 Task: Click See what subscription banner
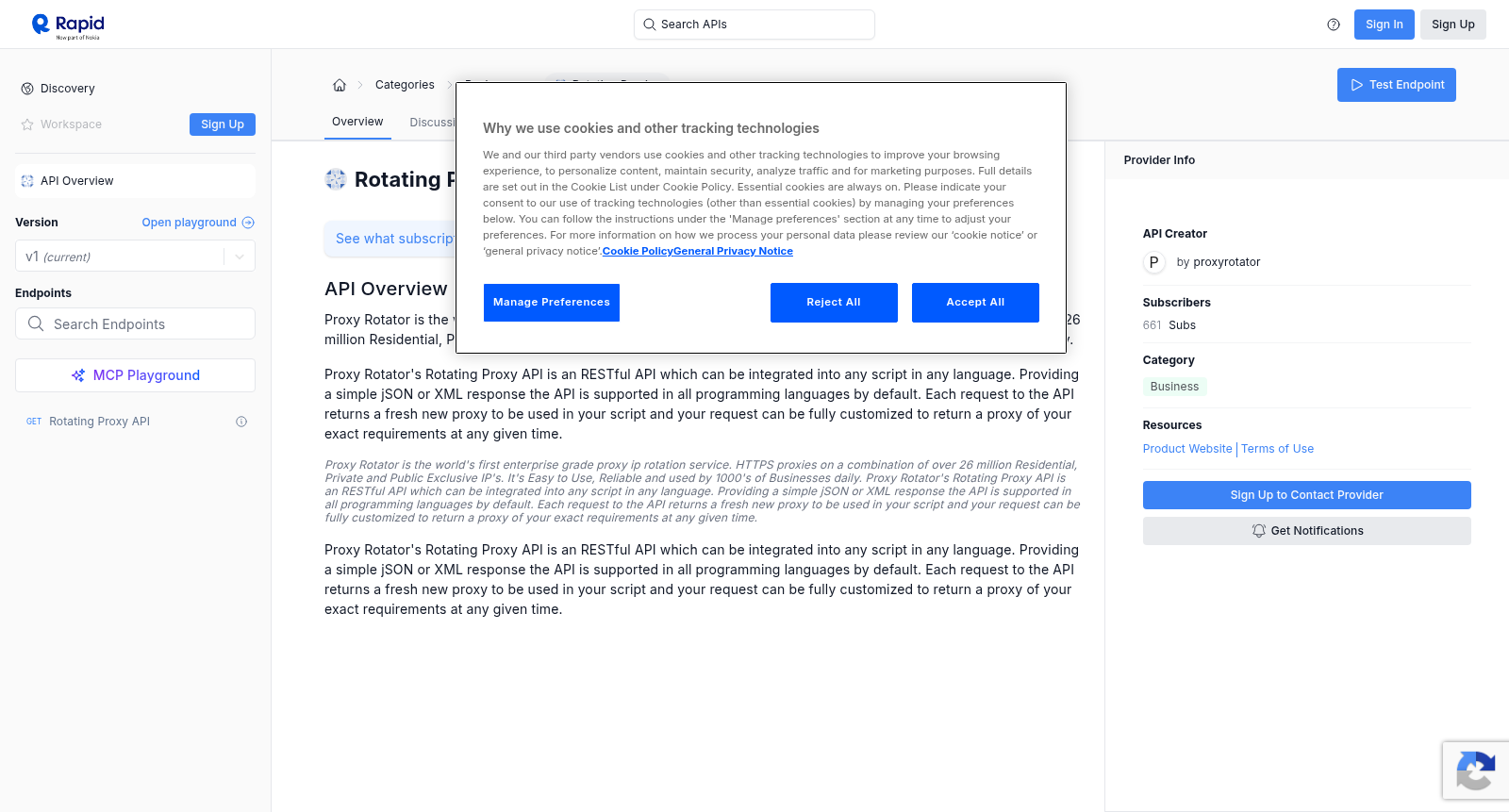[x=390, y=239]
